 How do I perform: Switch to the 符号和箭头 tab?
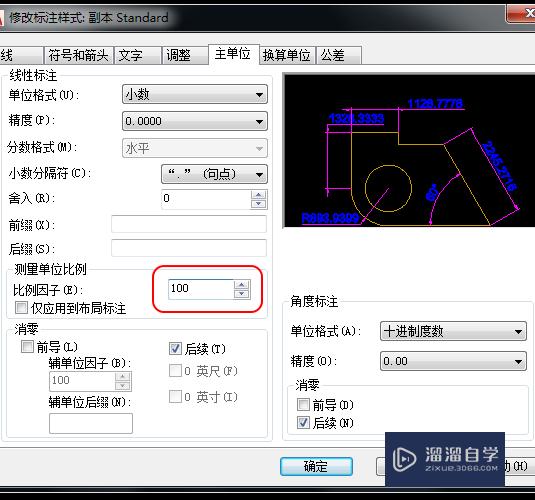[78, 55]
